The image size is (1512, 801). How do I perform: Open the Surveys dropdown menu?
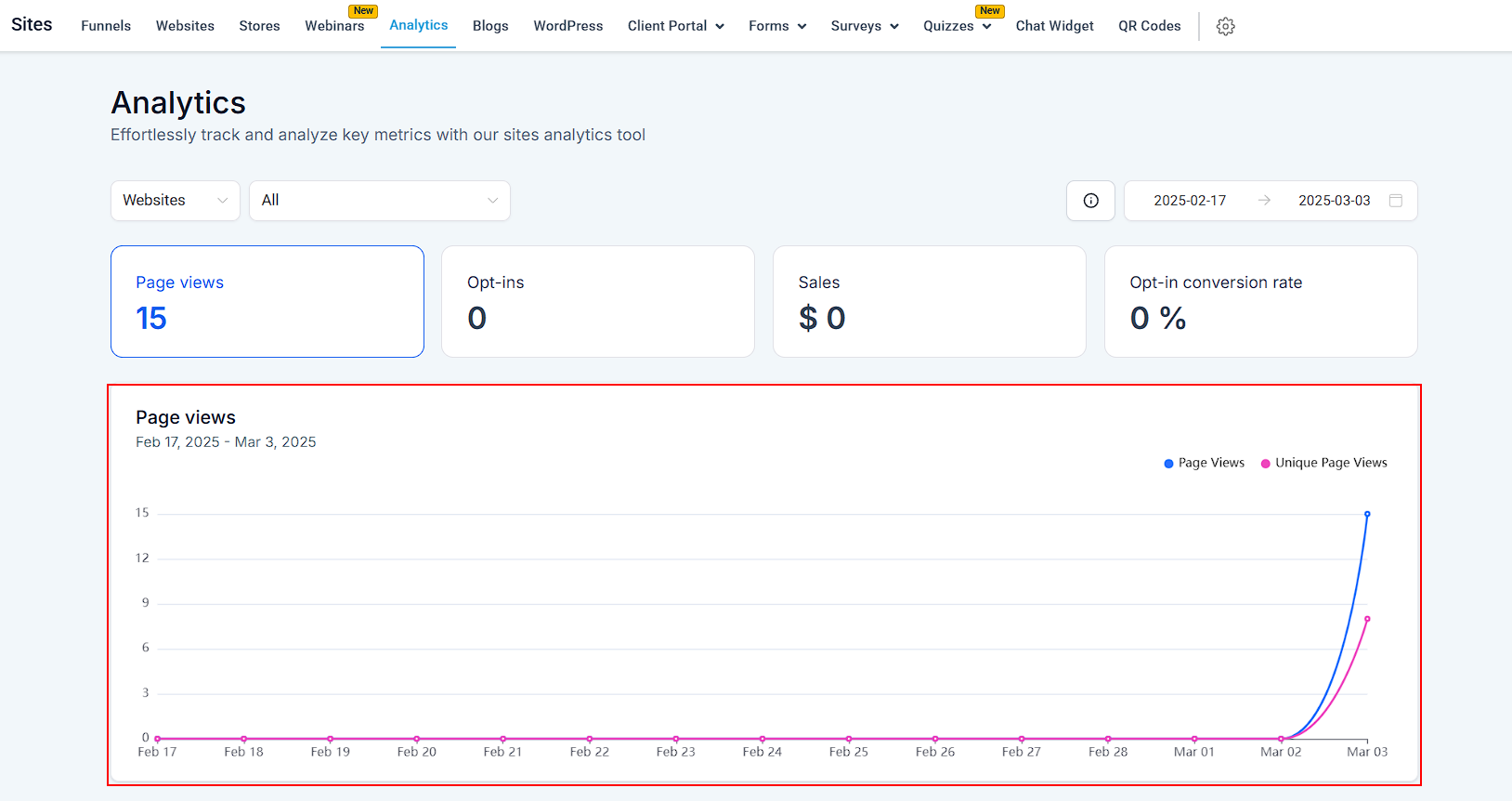(864, 26)
